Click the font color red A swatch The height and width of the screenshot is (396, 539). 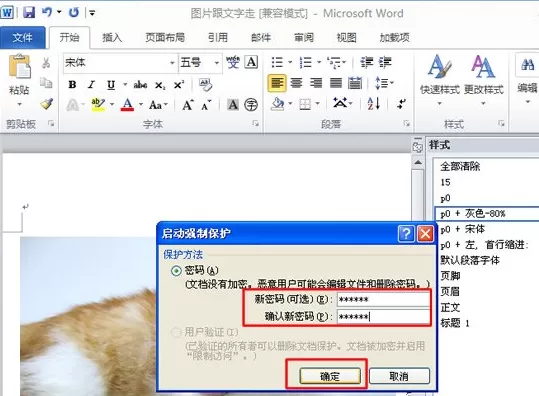coord(127,104)
